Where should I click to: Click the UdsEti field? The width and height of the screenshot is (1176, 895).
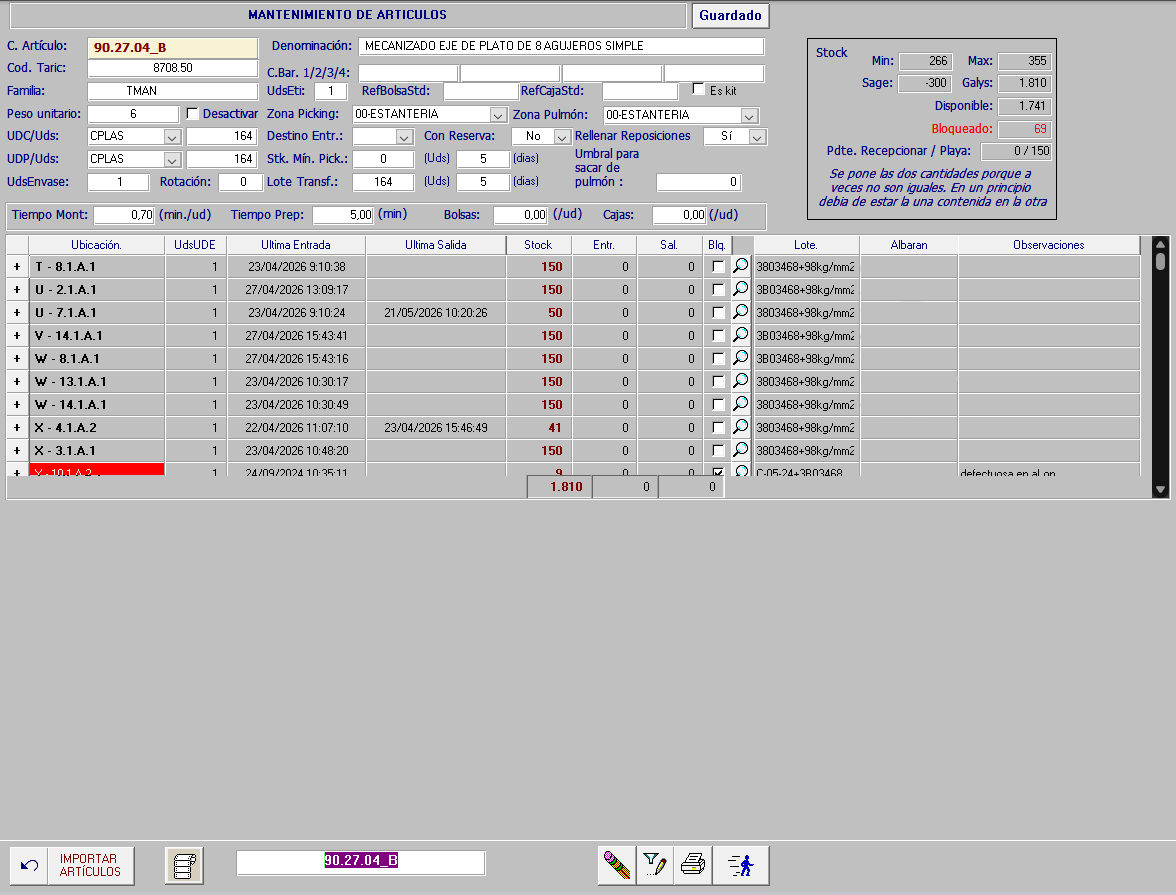tap(331, 91)
